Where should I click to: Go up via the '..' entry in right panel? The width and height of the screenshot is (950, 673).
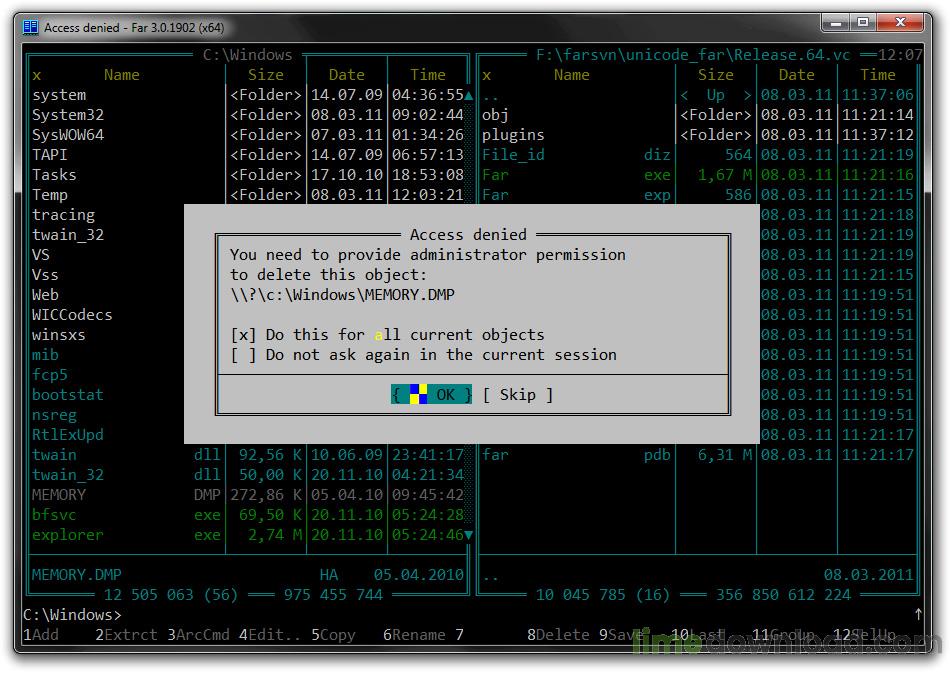pyautogui.click(x=490, y=95)
